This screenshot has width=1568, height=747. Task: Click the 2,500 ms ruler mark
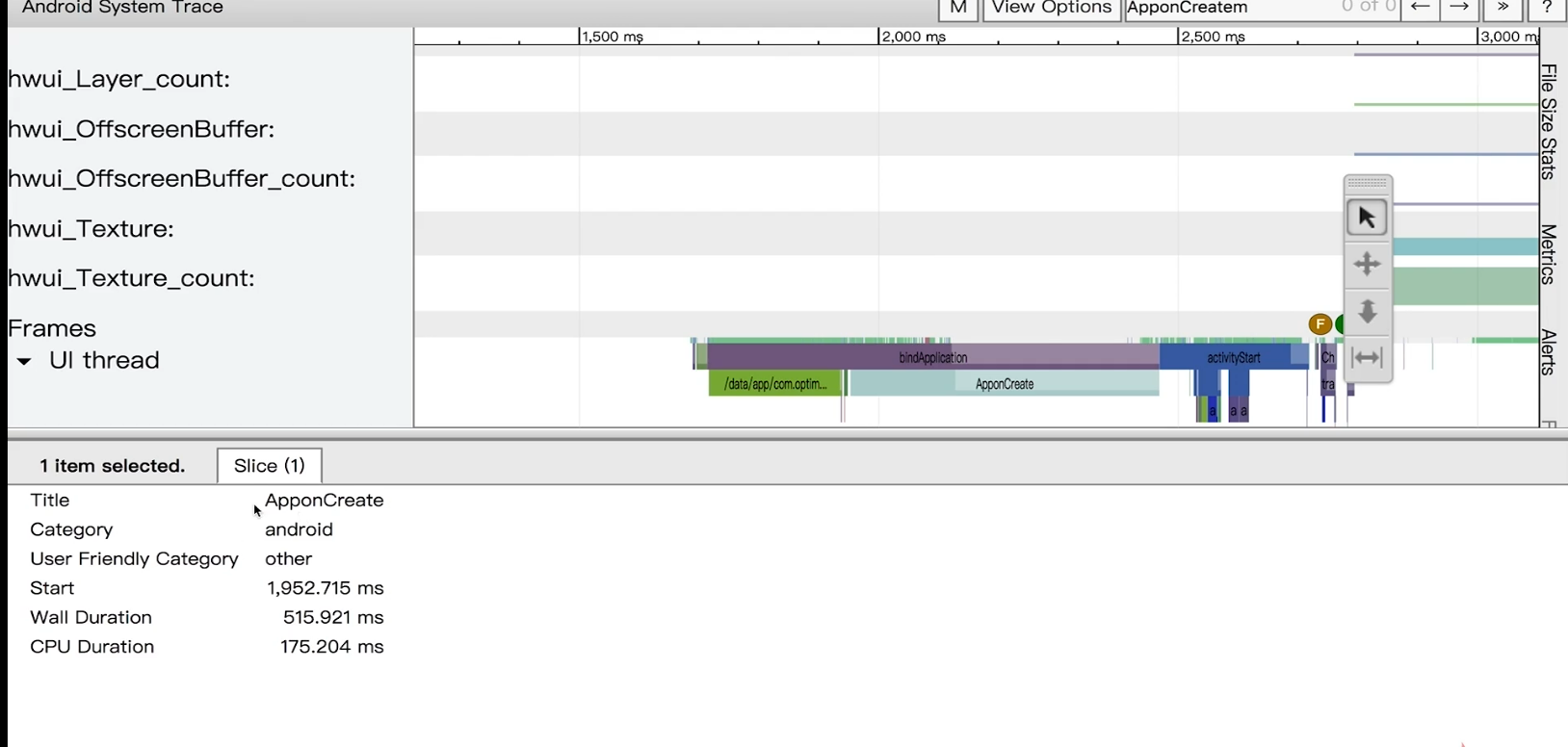click(1213, 37)
